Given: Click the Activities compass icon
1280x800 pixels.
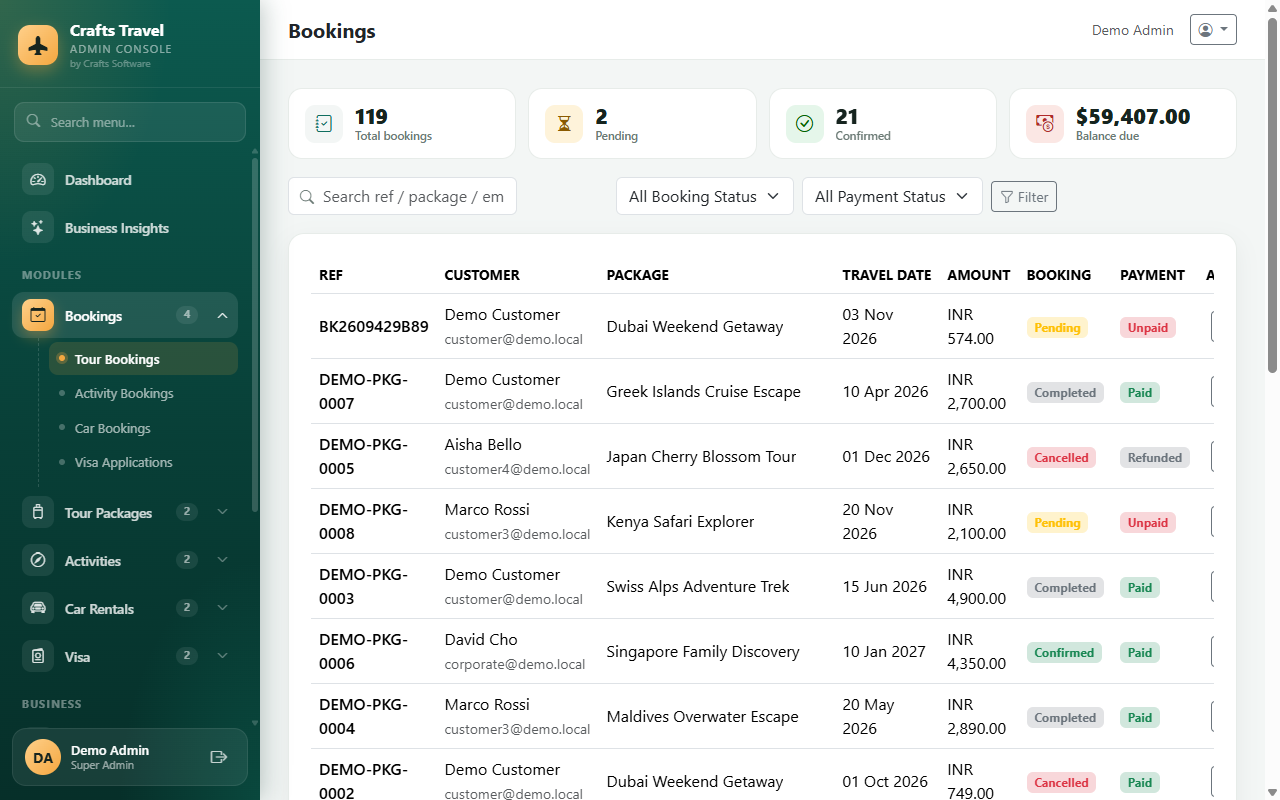Looking at the screenshot, I should click(x=38, y=561).
